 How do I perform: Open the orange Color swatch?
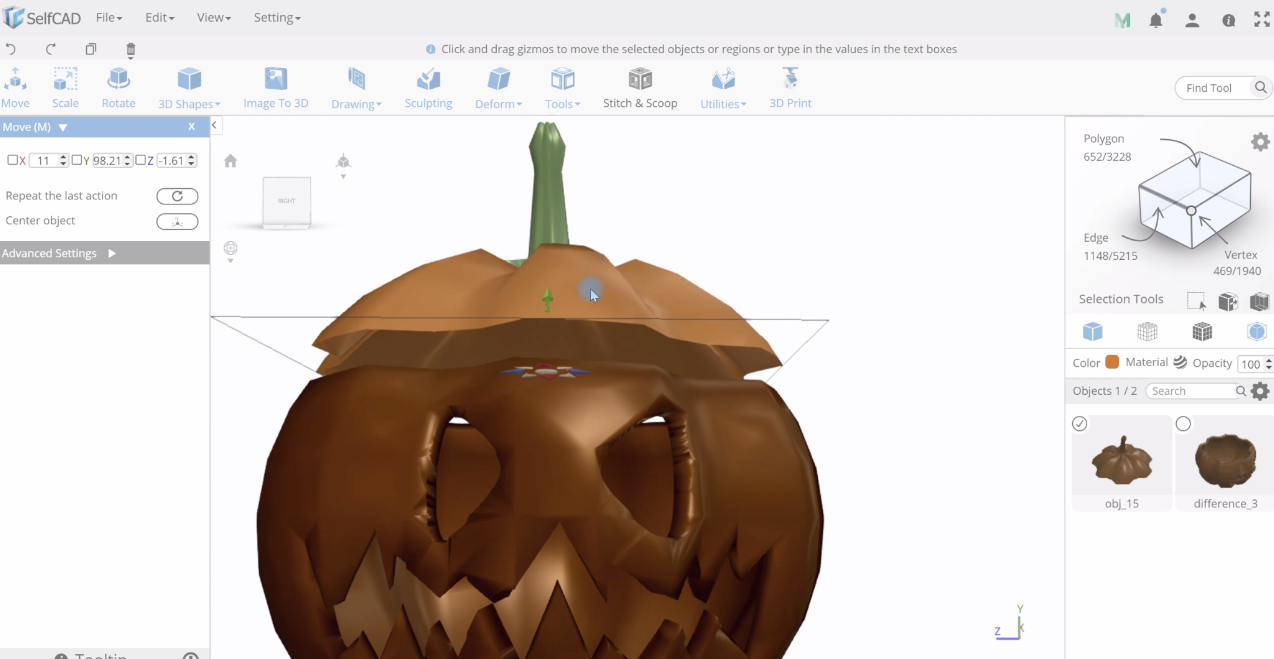pos(1112,362)
